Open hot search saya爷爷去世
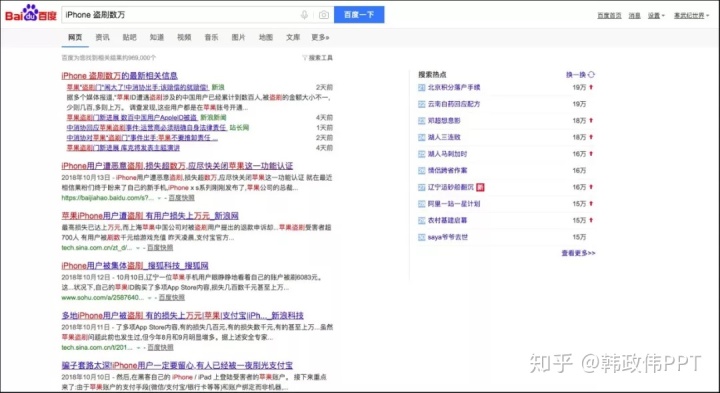 click(x=448, y=237)
